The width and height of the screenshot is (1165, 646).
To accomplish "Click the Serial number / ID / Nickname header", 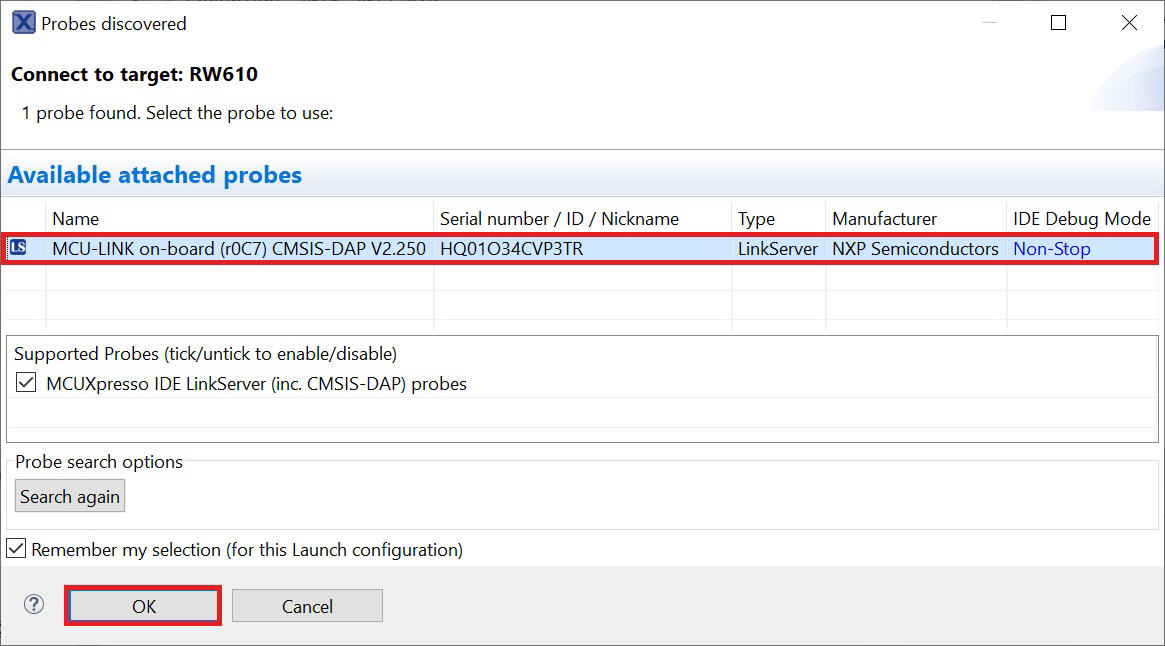I will [x=559, y=218].
